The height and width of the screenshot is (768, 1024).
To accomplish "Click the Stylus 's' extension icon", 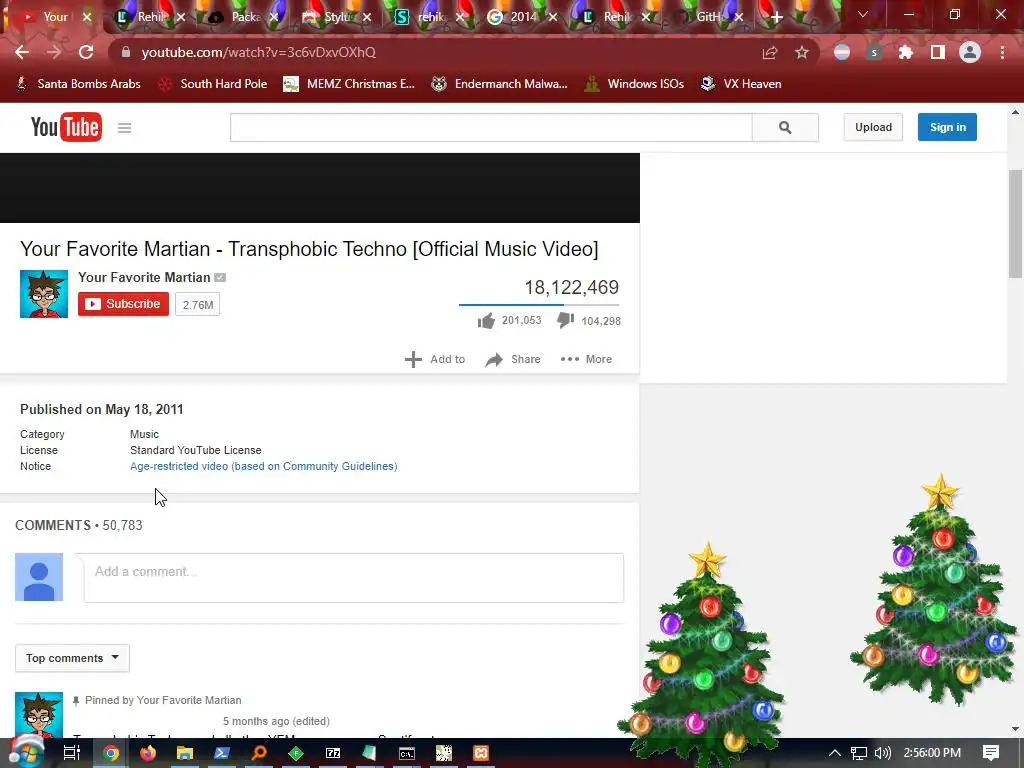I will tap(874, 52).
